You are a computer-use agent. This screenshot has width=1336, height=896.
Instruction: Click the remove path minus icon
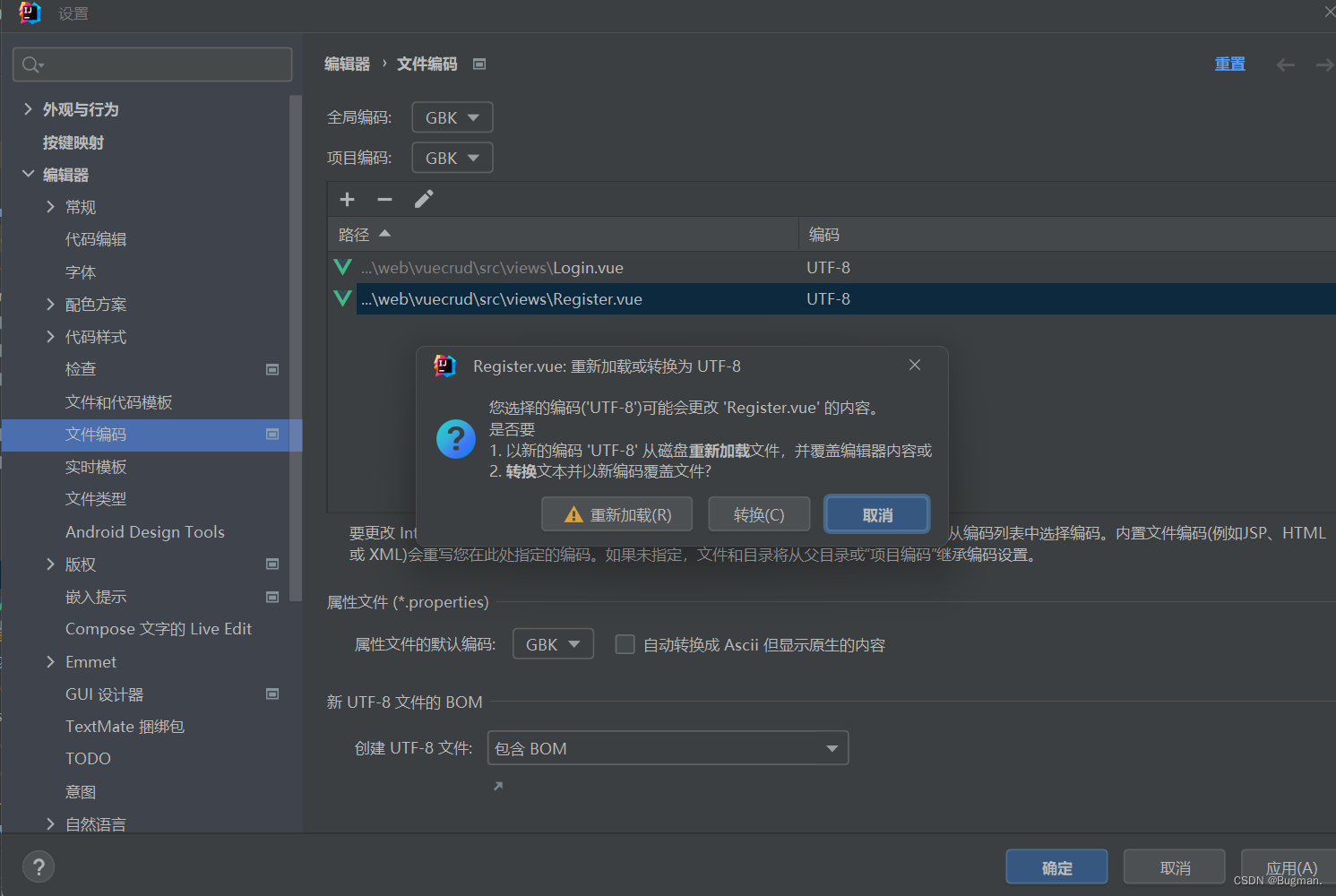point(385,200)
